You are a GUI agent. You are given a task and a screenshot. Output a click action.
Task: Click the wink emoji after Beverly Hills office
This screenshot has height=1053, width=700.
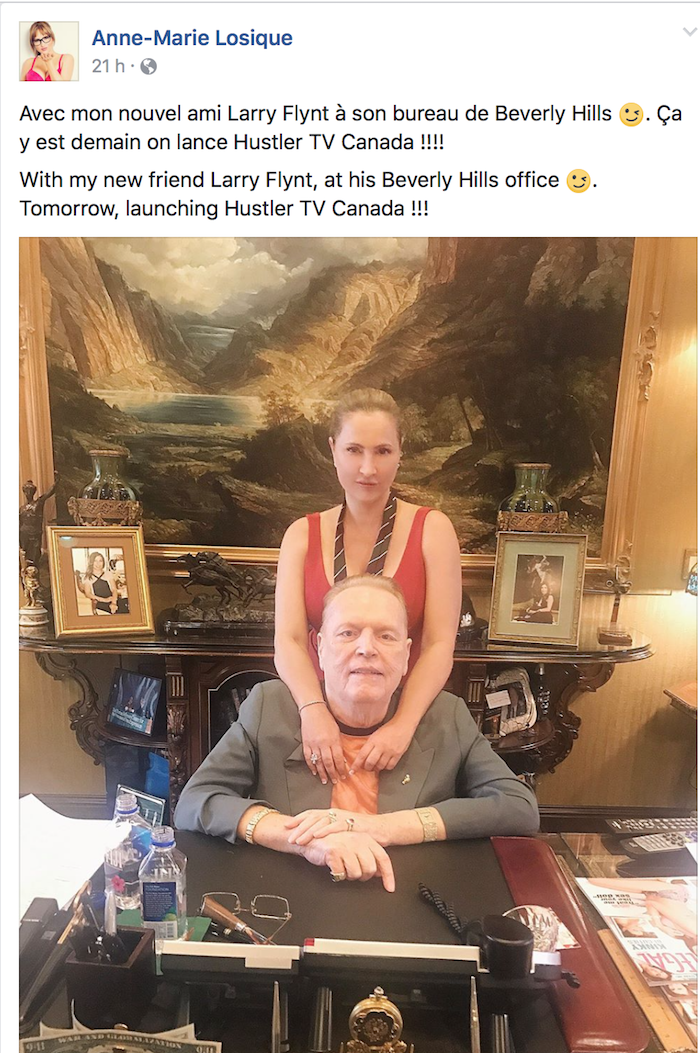(578, 181)
